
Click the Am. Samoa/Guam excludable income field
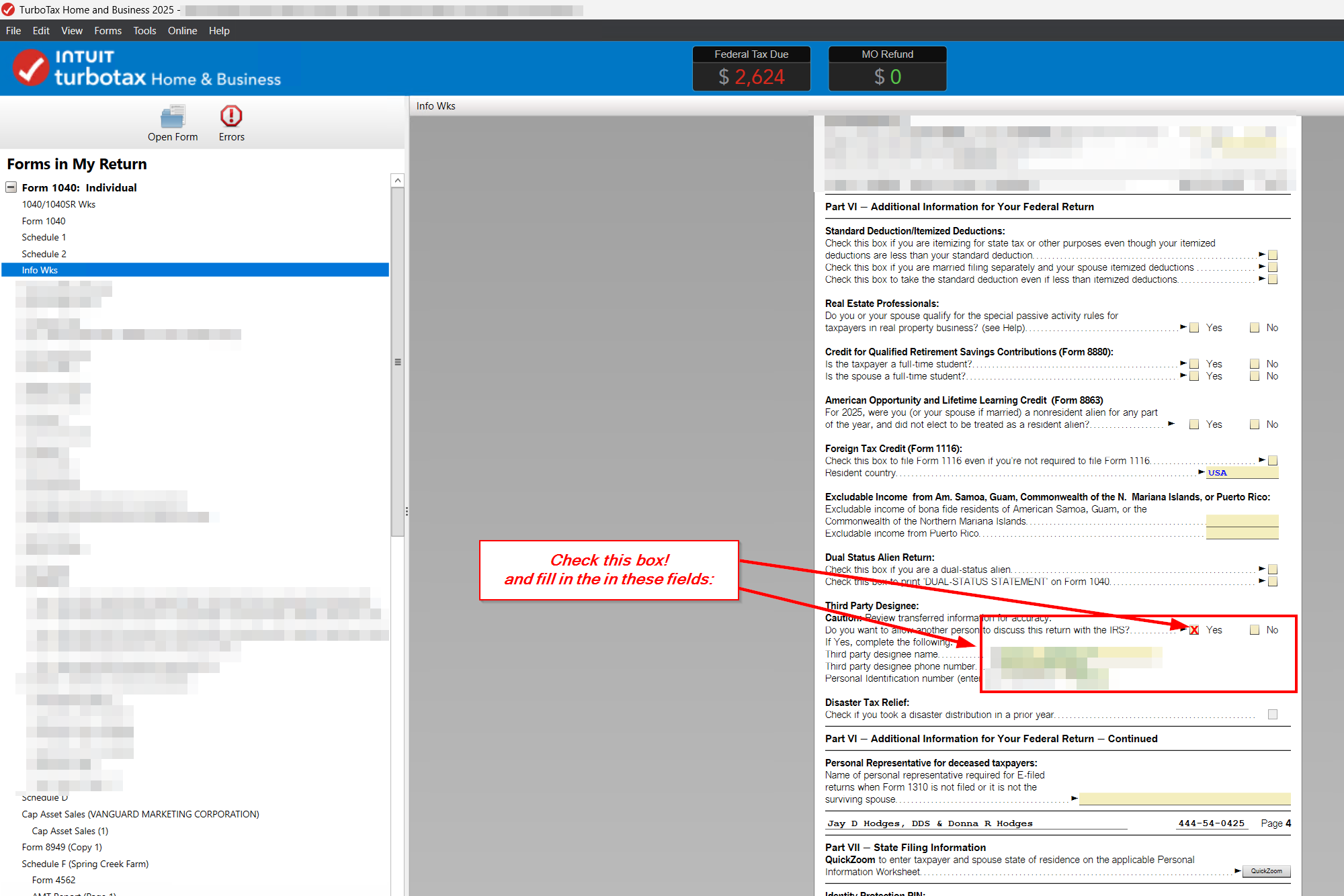(1243, 521)
